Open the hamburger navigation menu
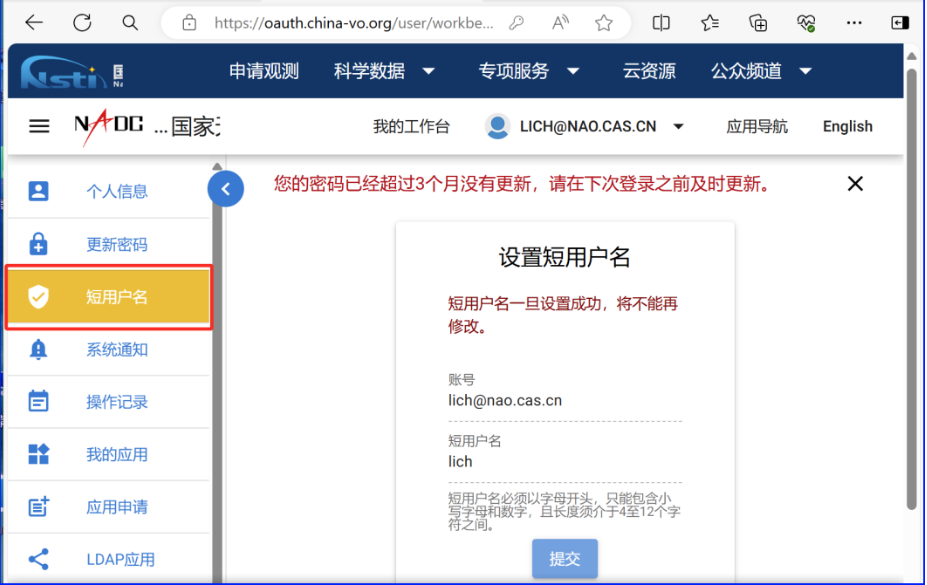The width and height of the screenshot is (927, 585). pos(39,126)
